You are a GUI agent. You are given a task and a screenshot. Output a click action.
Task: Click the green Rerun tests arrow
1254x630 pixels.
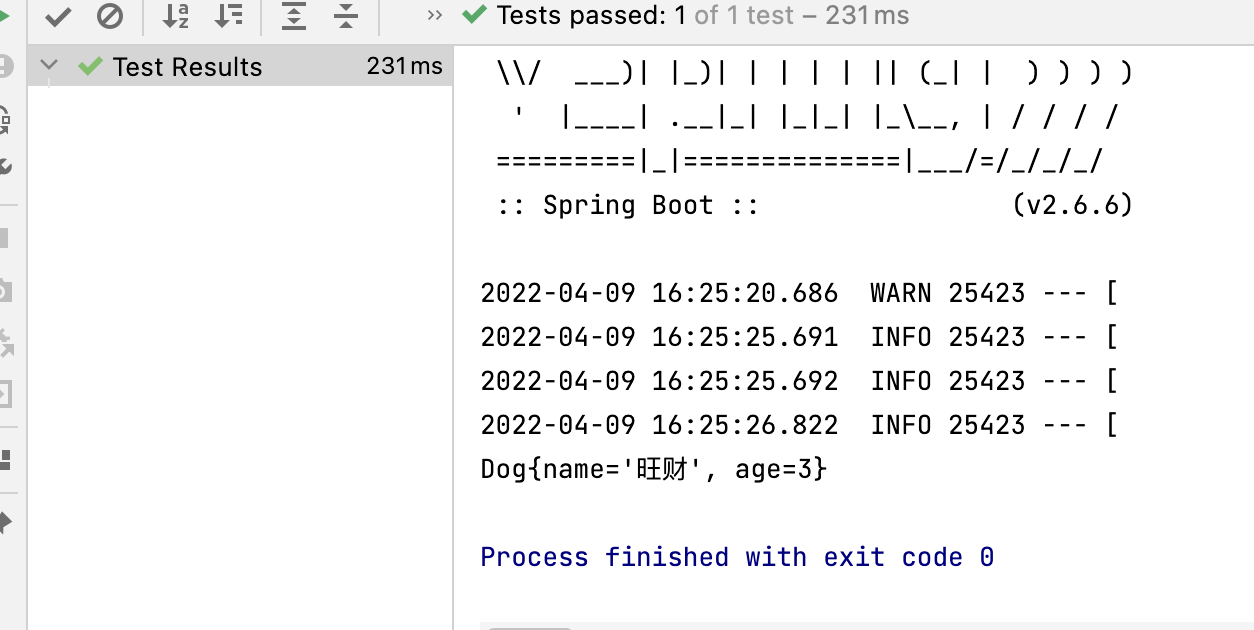click(x=4, y=16)
